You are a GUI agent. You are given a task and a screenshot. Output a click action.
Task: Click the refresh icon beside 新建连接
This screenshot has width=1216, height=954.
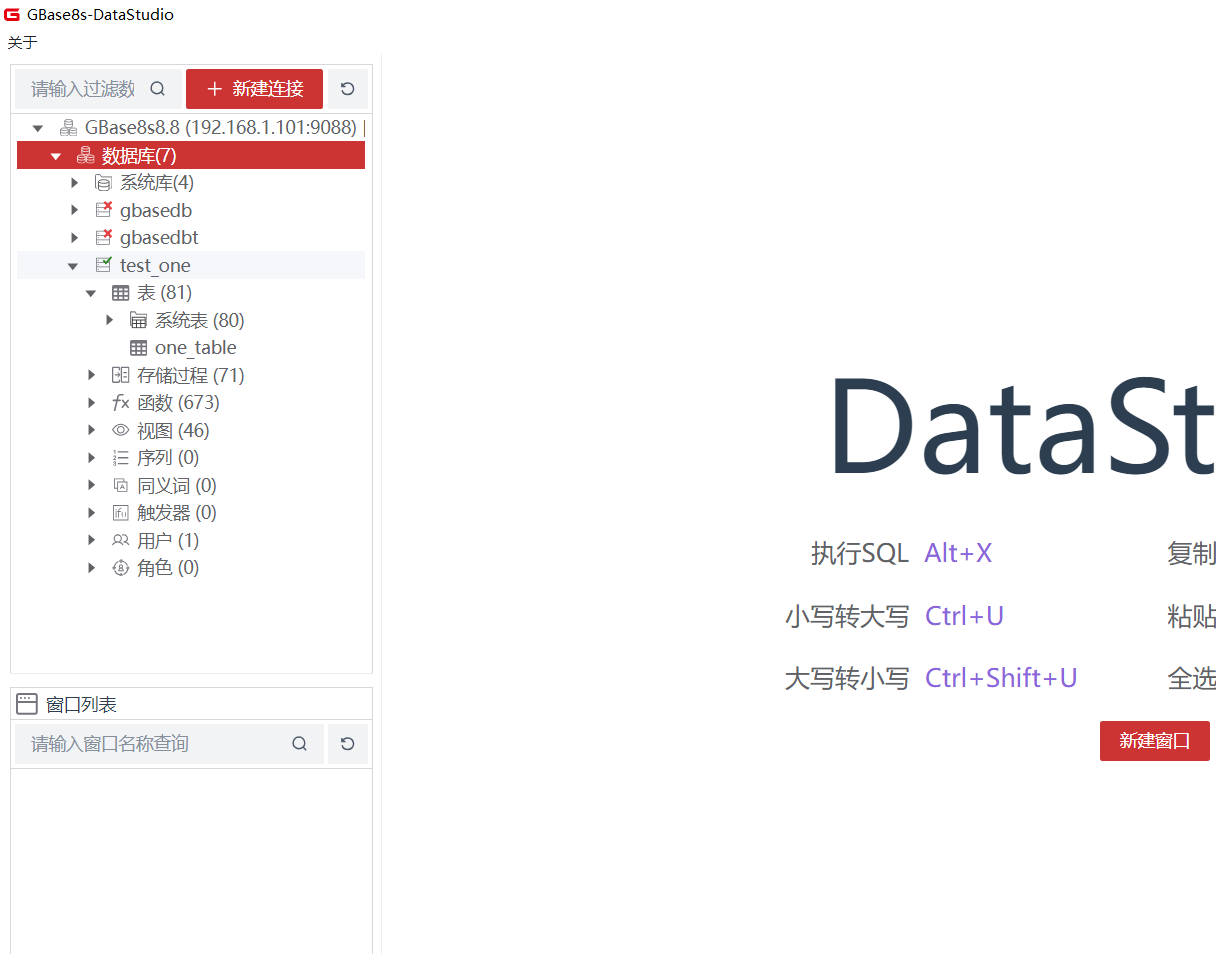click(347, 89)
